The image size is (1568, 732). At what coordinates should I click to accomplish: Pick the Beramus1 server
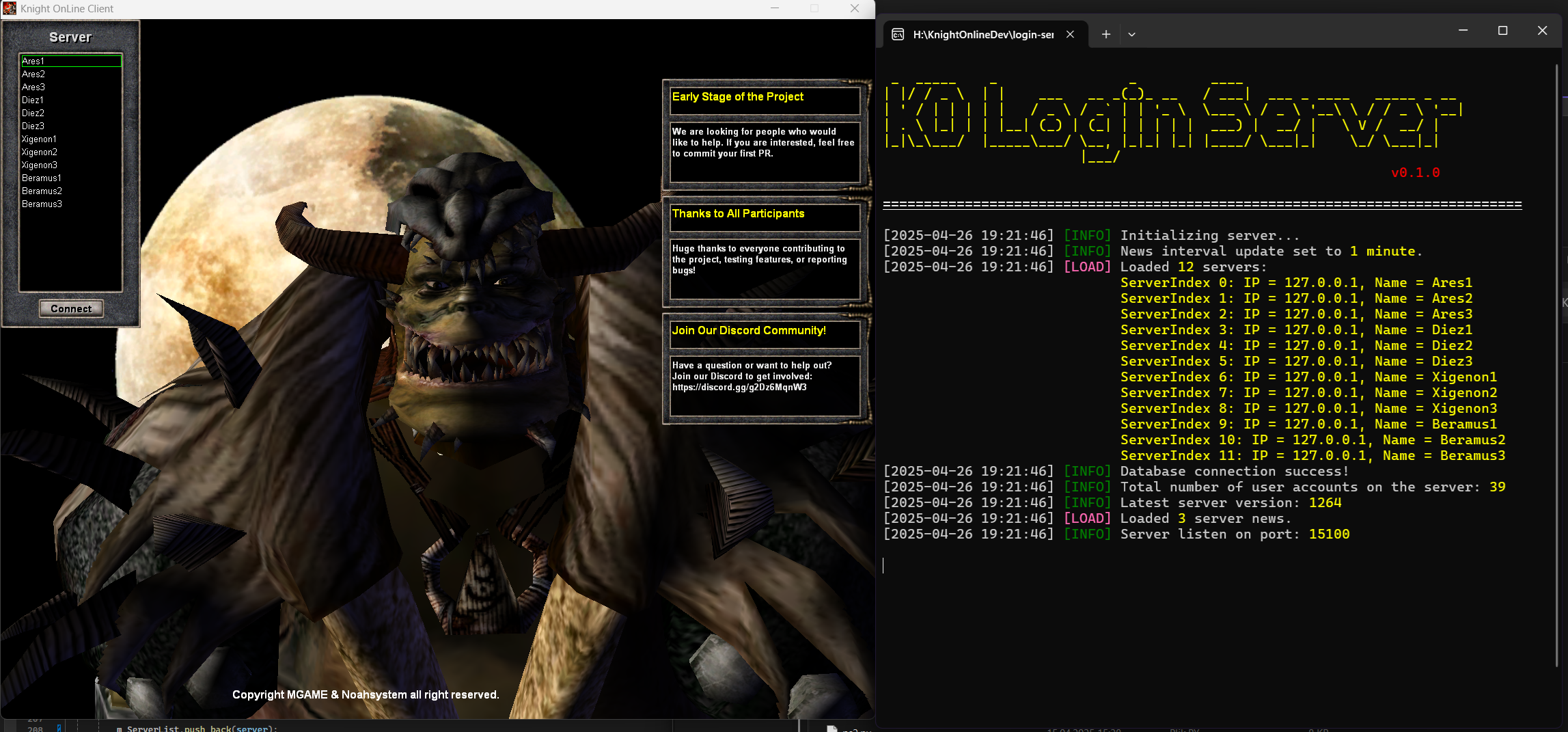coord(41,178)
